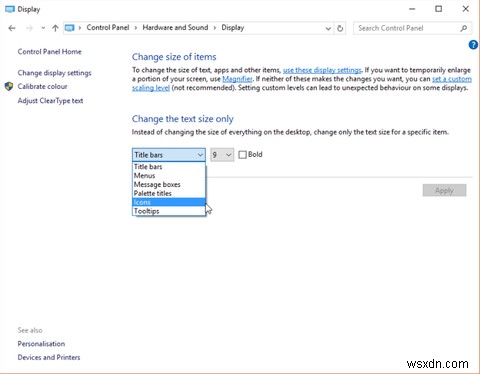Click the shield icon beside Calibrate colour
The image size is (480, 374).
tap(9, 87)
